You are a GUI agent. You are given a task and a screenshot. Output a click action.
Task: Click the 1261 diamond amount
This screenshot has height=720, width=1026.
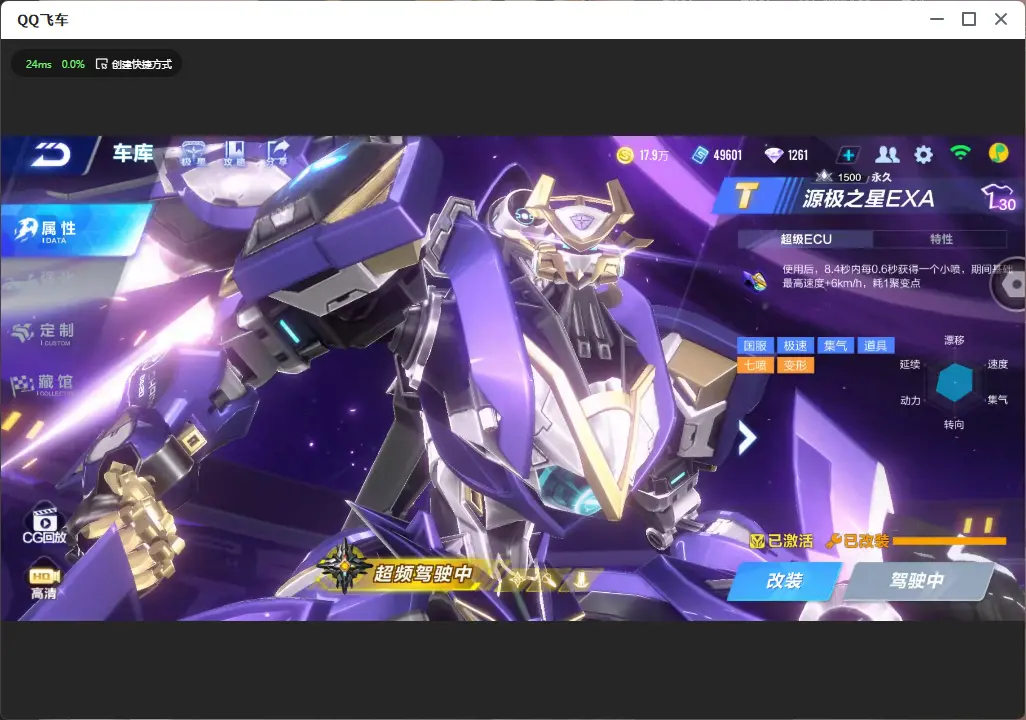tap(798, 156)
